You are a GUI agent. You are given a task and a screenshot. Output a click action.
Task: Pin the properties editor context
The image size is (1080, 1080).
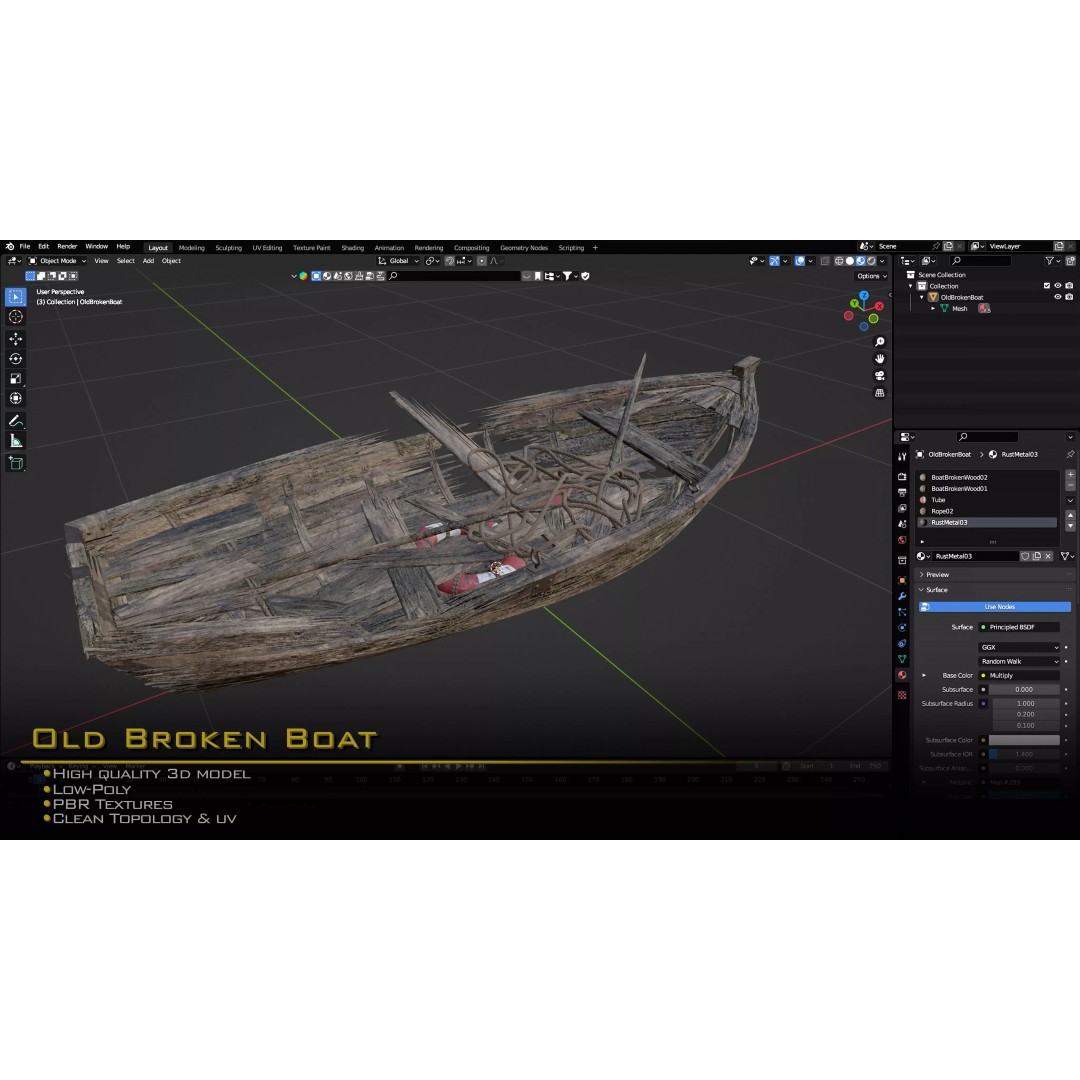(x=1070, y=455)
